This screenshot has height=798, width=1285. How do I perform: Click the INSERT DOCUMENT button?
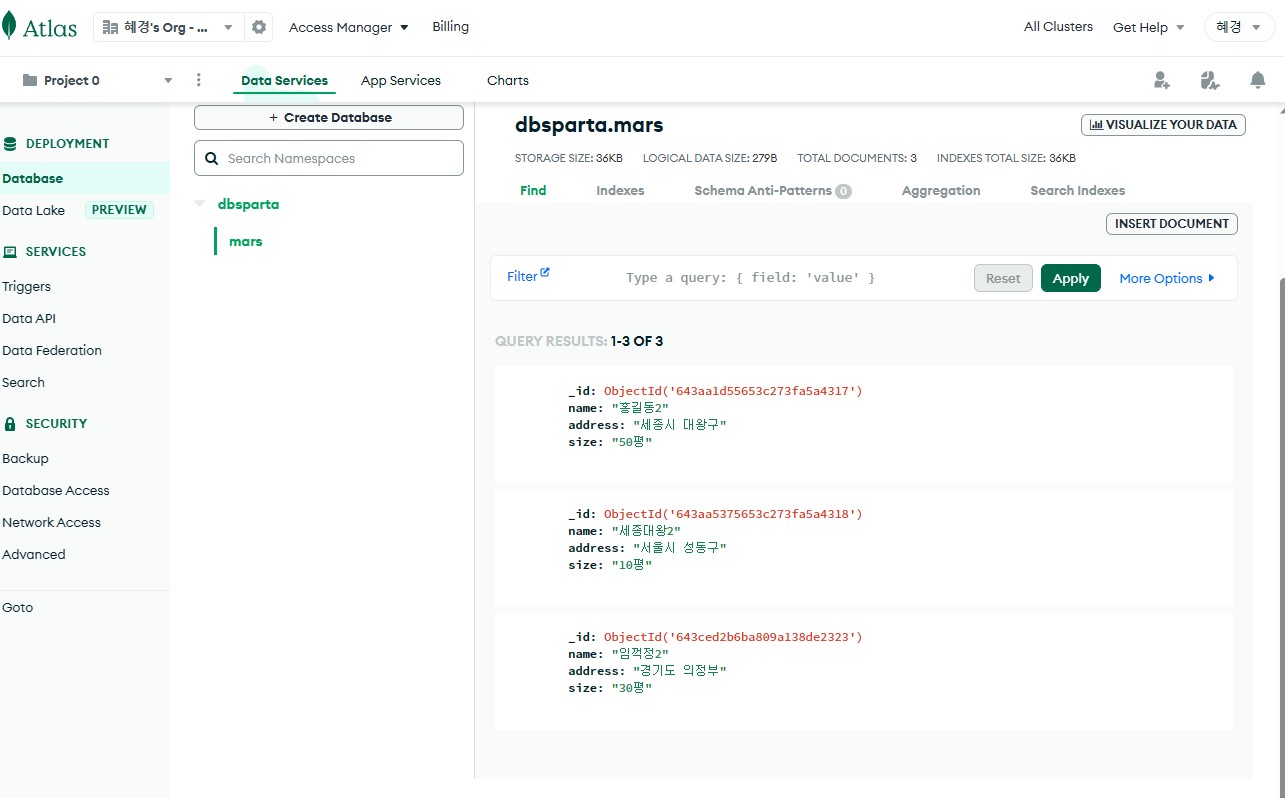pyautogui.click(x=1172, y=224)
